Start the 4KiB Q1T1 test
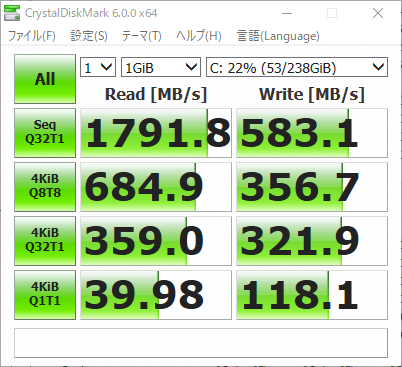 [45, 295]
